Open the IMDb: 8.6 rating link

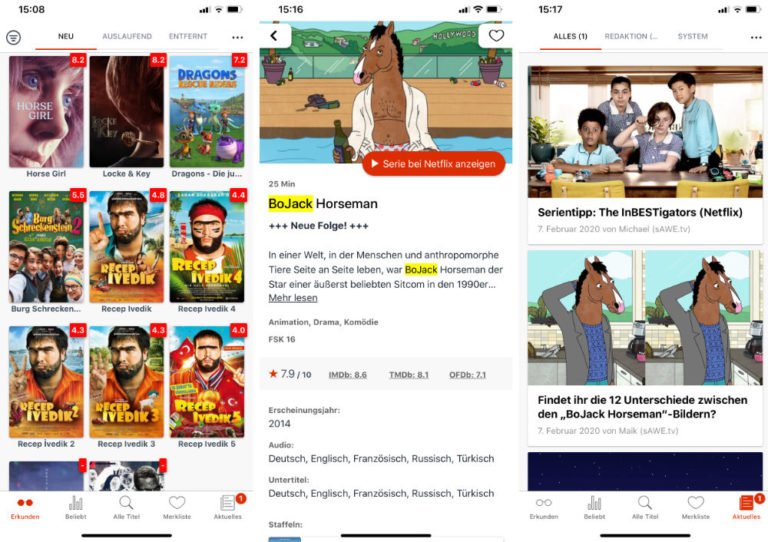347,375
